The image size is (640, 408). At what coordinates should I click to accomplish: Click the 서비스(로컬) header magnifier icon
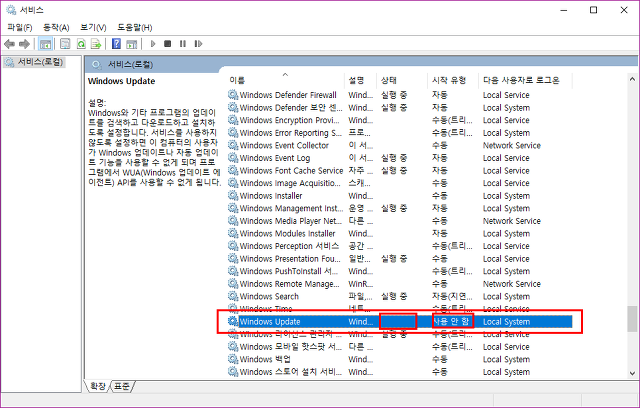(96, 64)
